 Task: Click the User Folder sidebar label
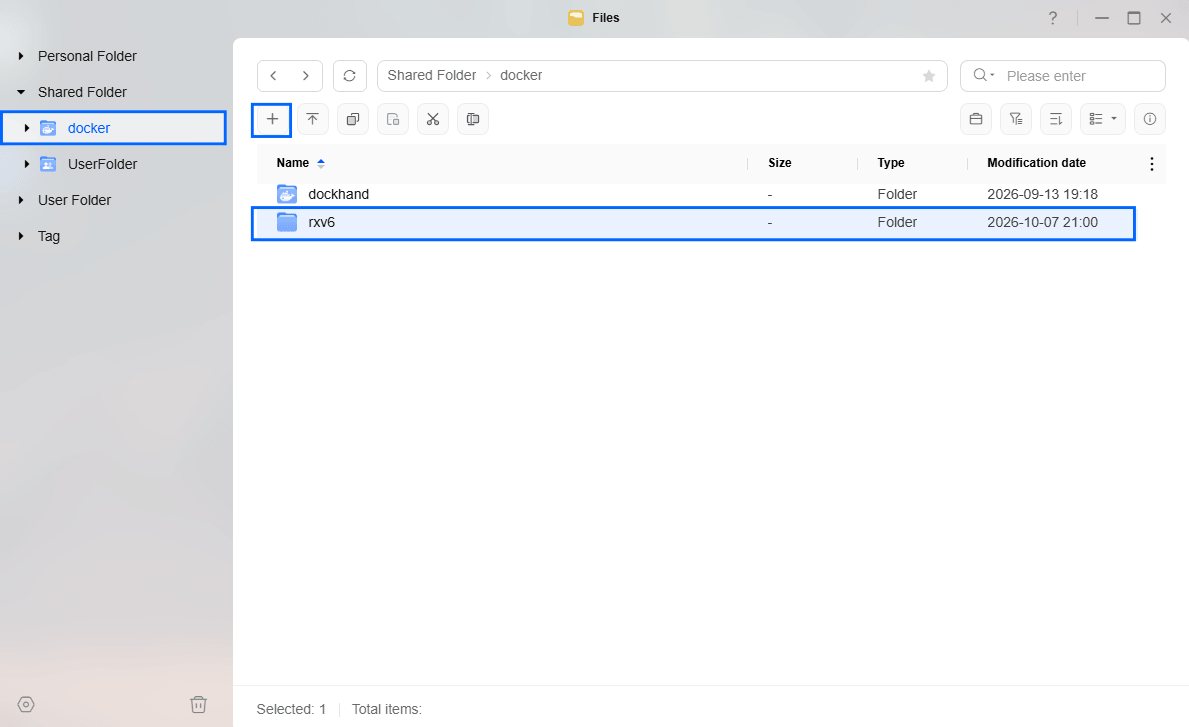pos(74,200)
